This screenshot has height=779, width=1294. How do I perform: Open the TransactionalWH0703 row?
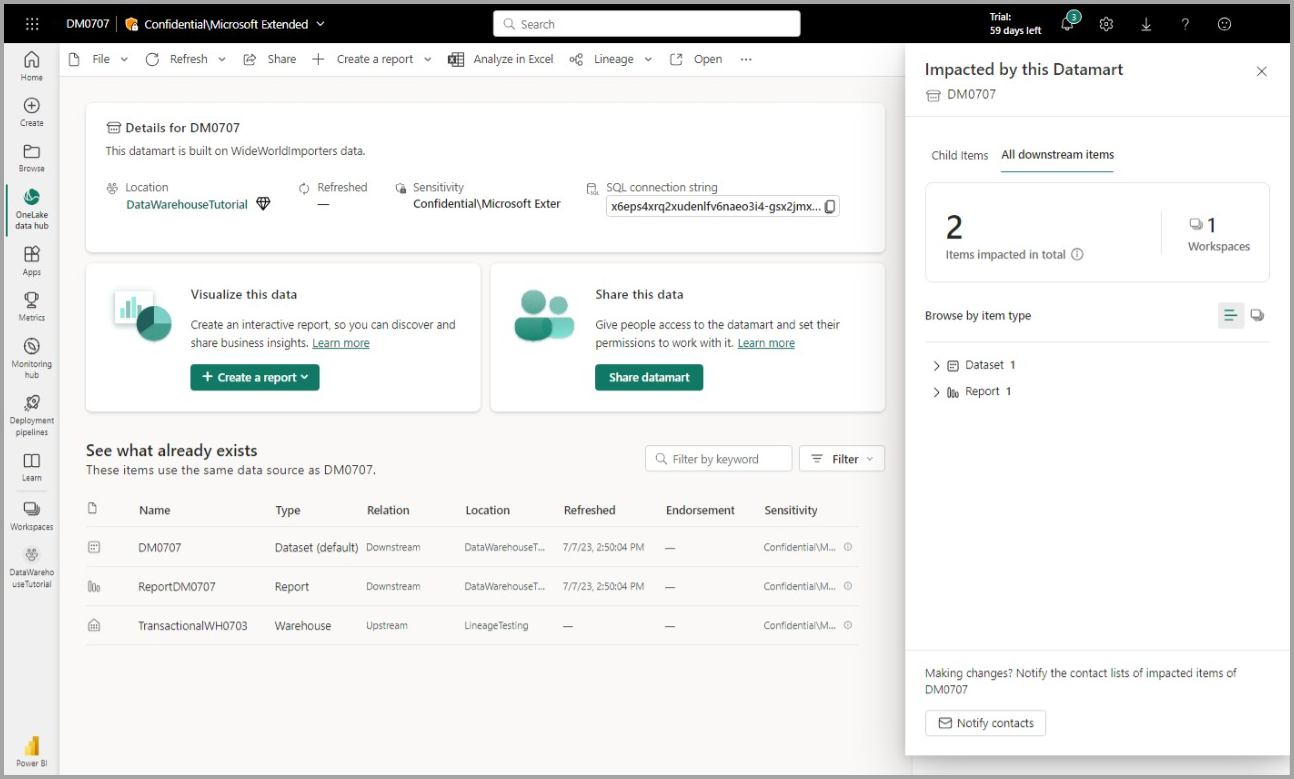pyautogui.click(x=472, y=625)
